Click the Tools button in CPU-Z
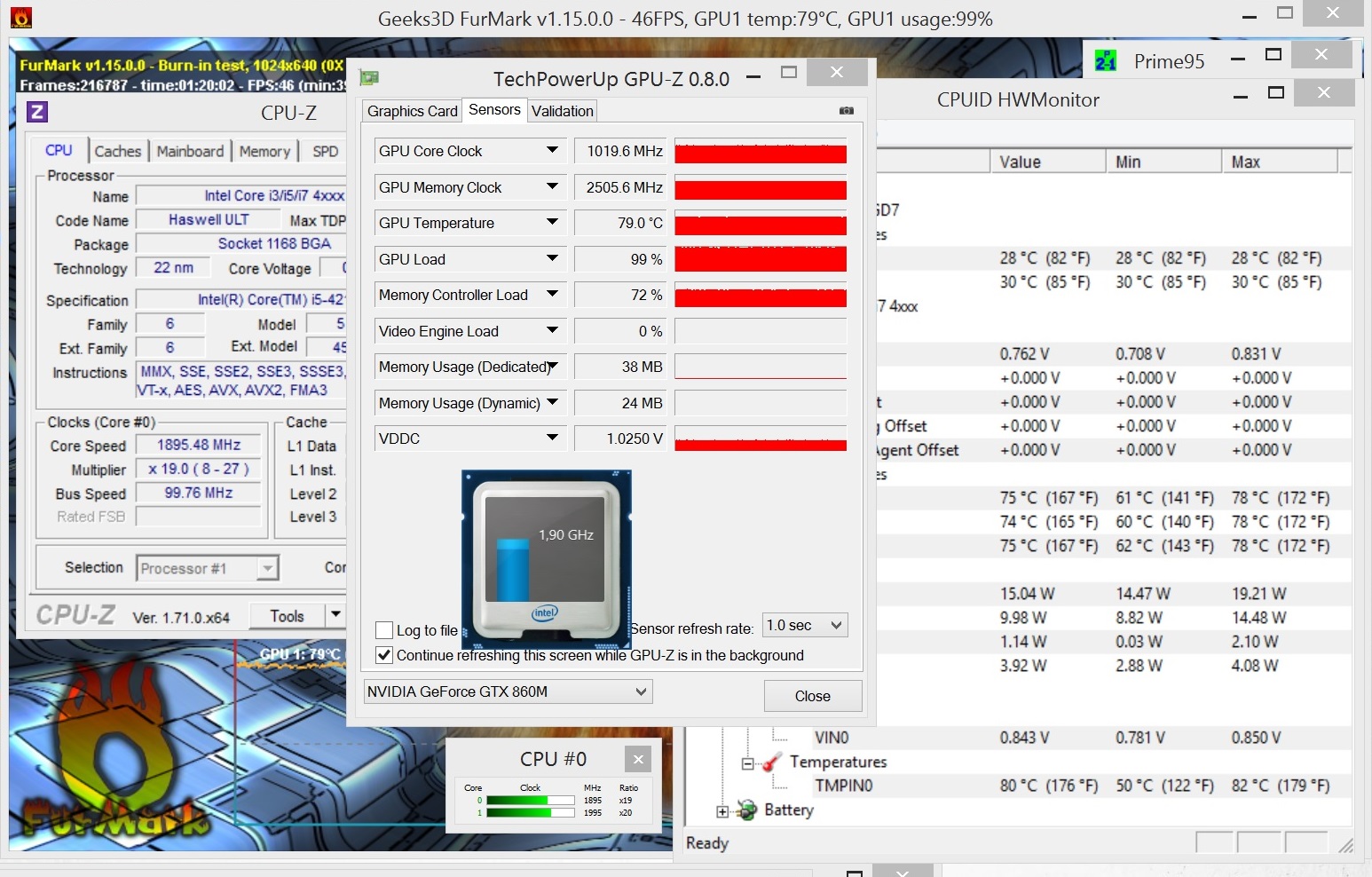The width and height of the screenshot is (1372, 877). coord(287,616)
